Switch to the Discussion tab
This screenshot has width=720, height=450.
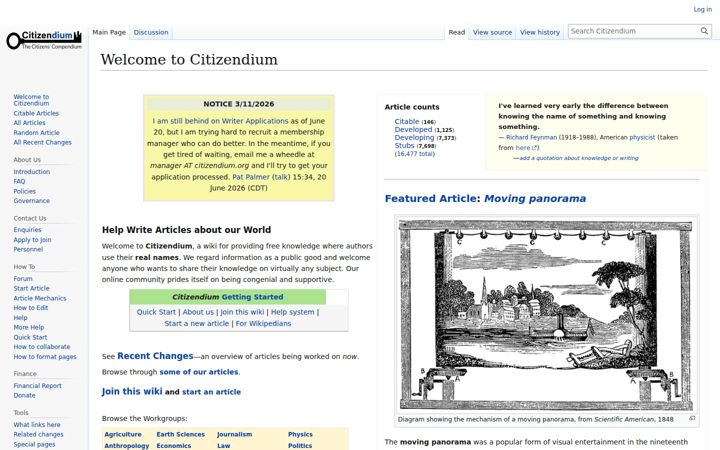point(151,32)
